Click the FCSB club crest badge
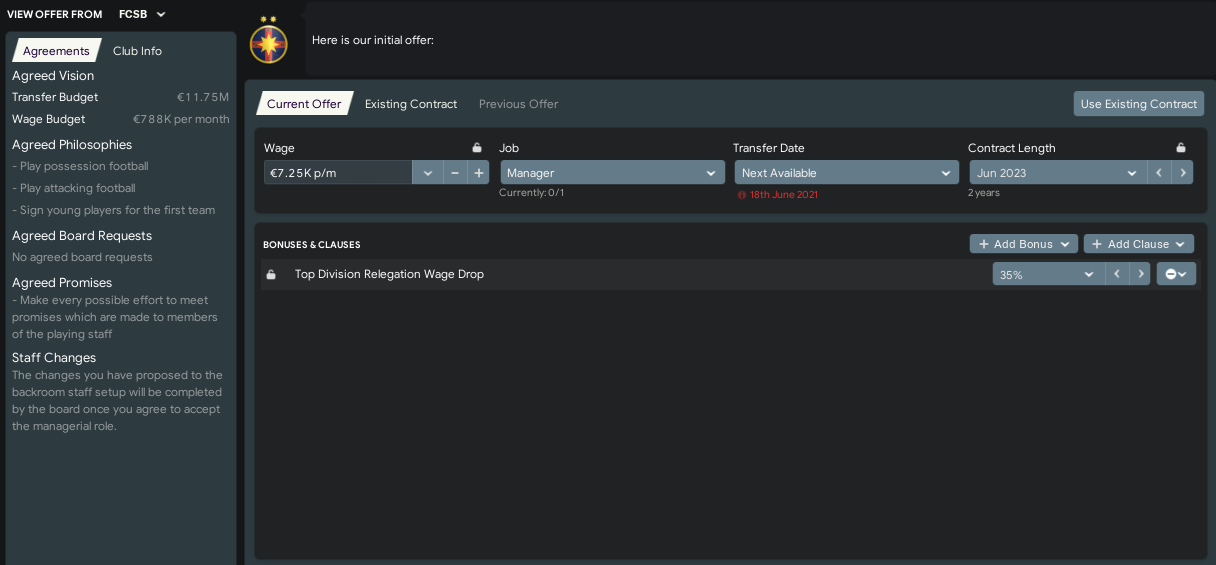Viewport: 1216px width, 565px height. 268,41
